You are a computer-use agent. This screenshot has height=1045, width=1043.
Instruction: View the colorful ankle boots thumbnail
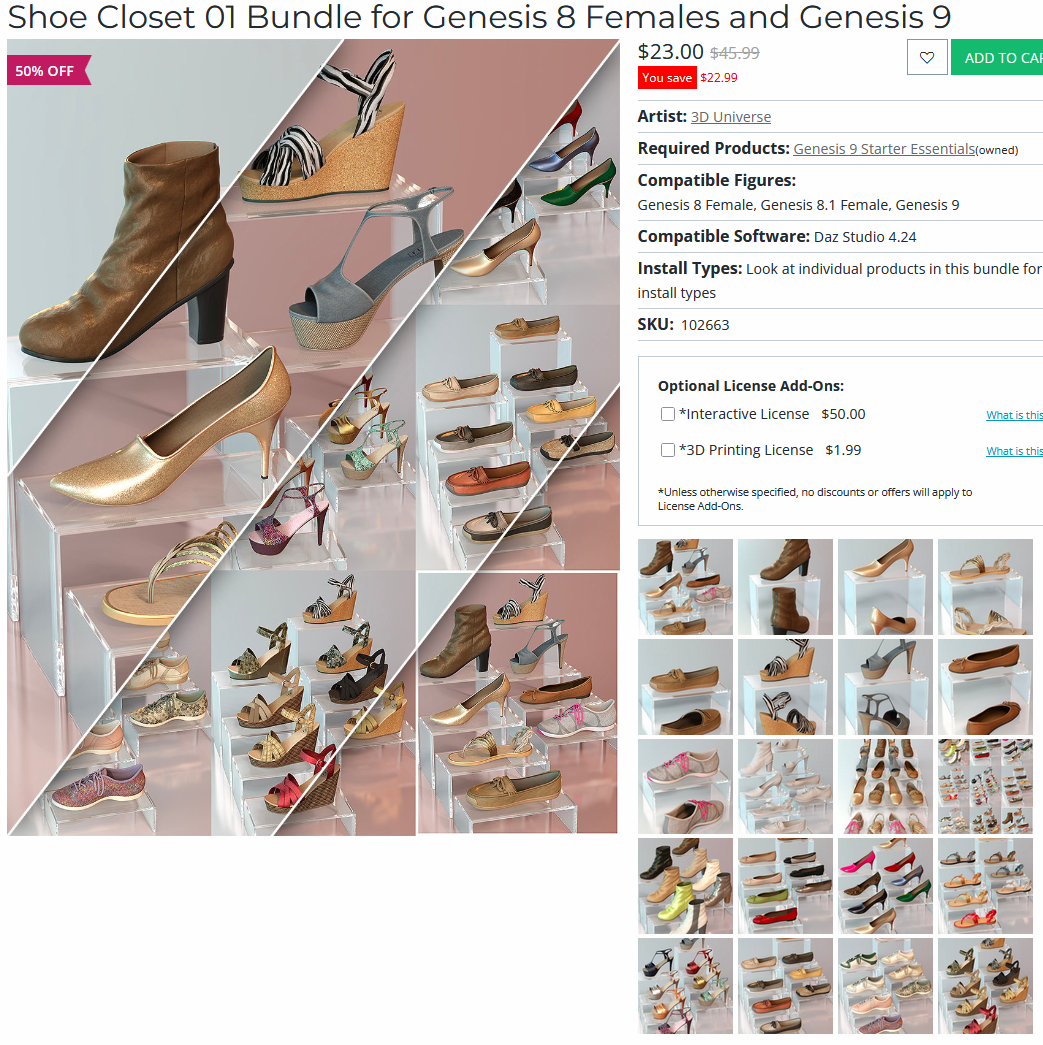685,886
